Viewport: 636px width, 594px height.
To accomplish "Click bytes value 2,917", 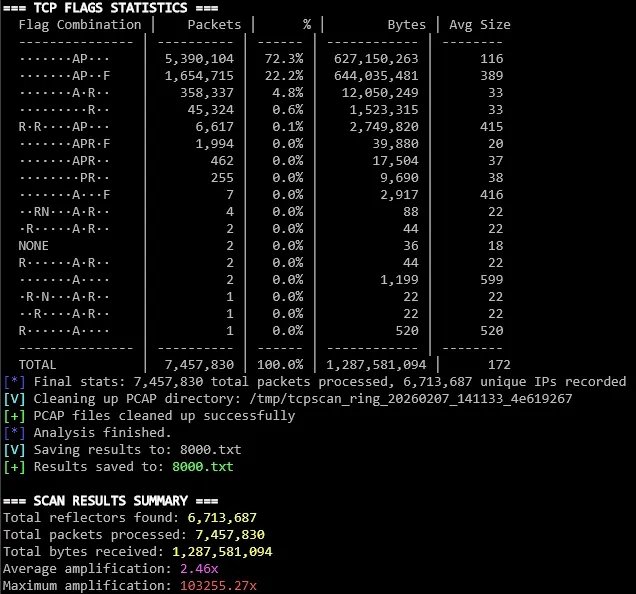I will 399,195.
